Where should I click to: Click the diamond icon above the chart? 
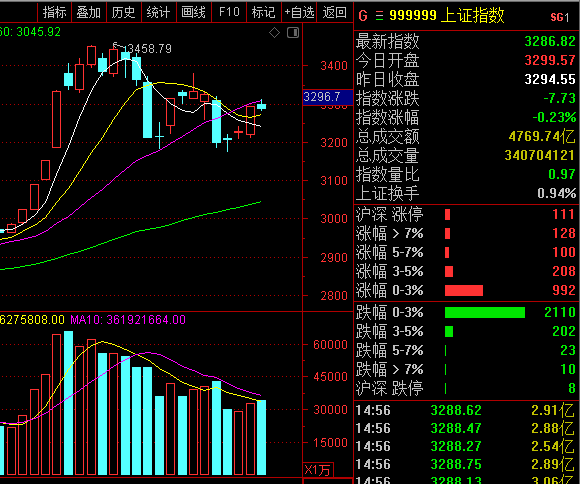pyautogui.click(x=274, y=33)
